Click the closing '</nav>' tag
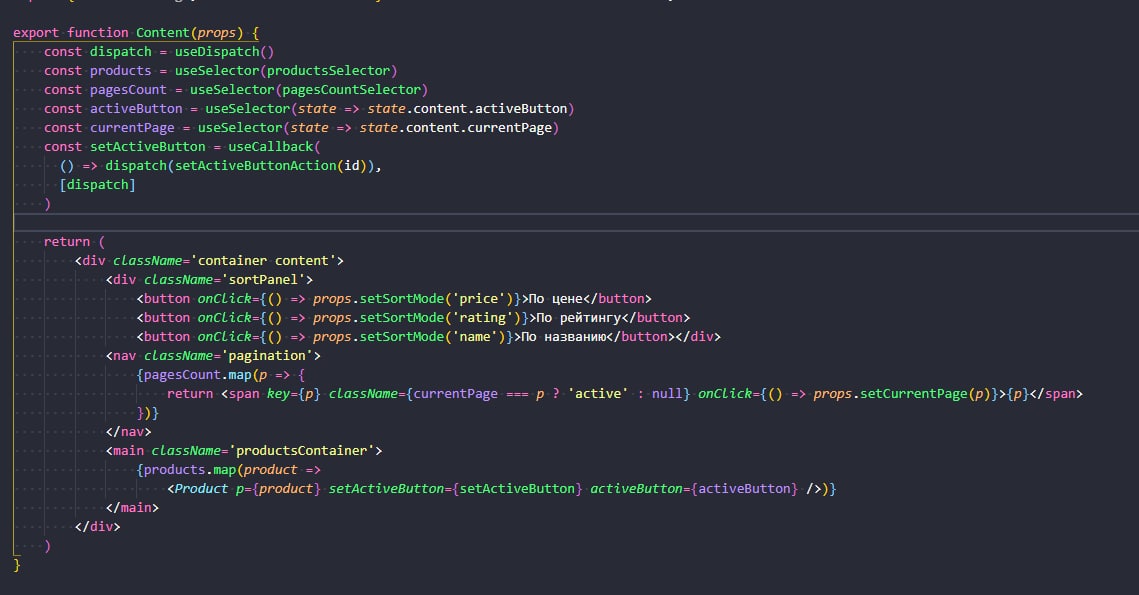 129,432
